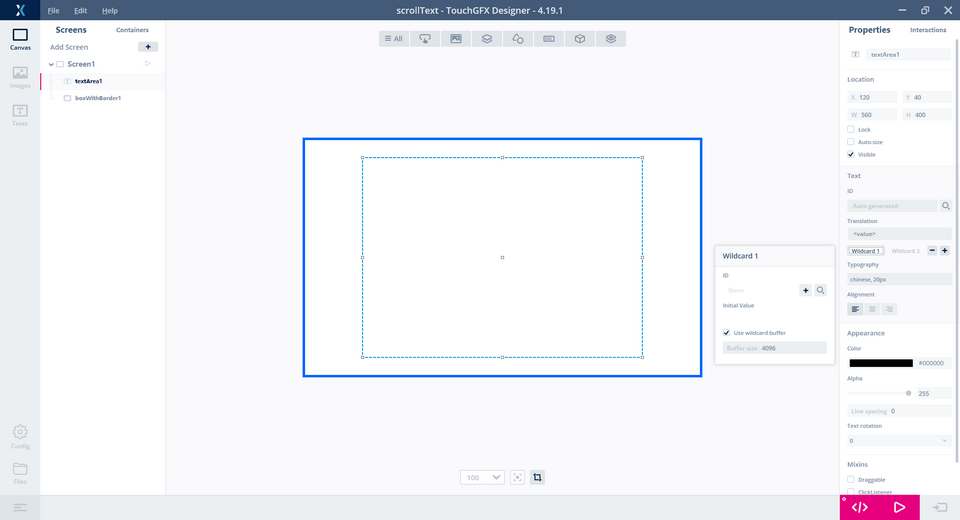
Task: Search Wildcard 1 ID with magnifier
Action: tap(820, 290)
